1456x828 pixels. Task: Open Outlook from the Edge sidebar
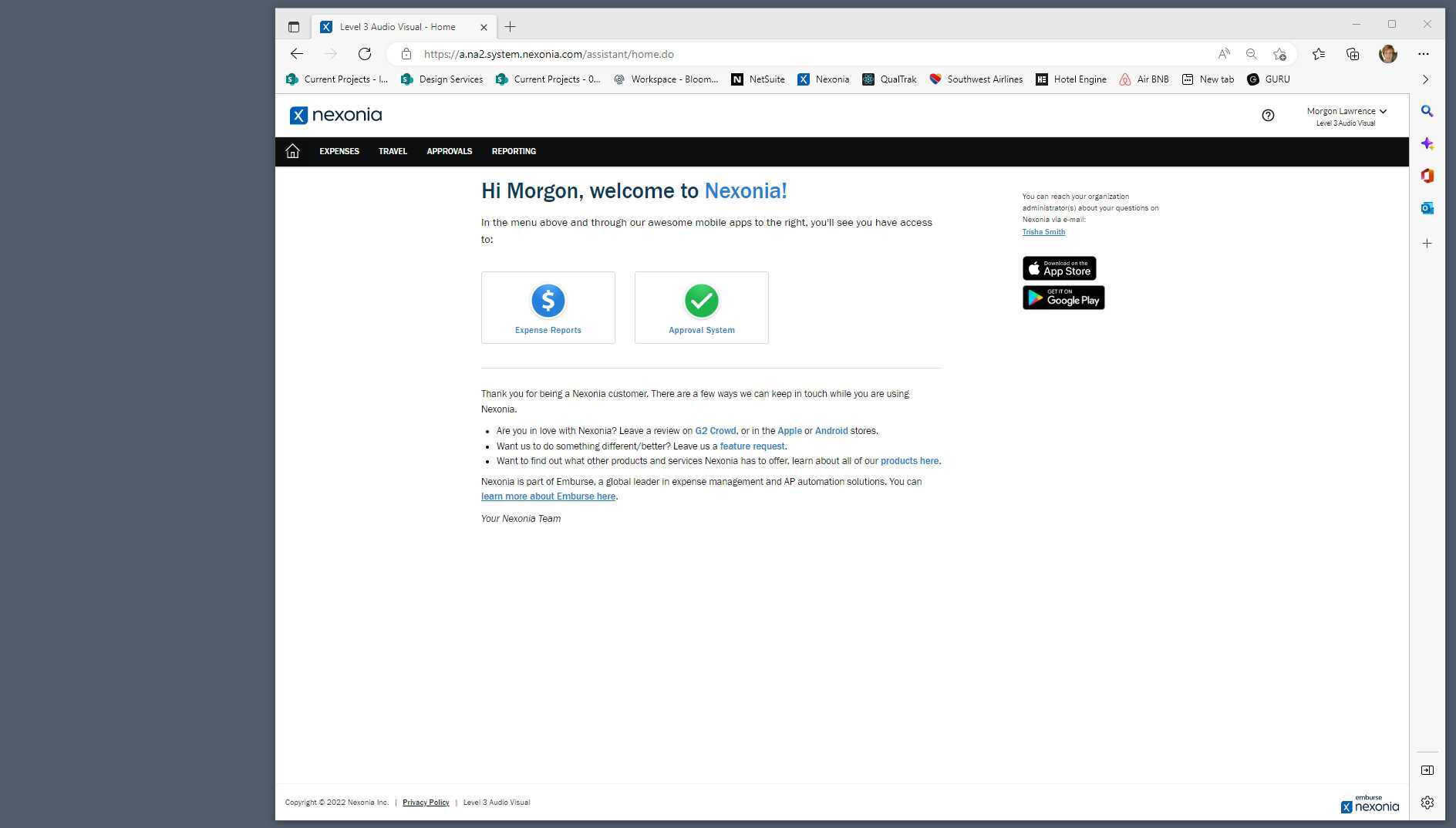pyautogui.click(x=1427, y=207)
